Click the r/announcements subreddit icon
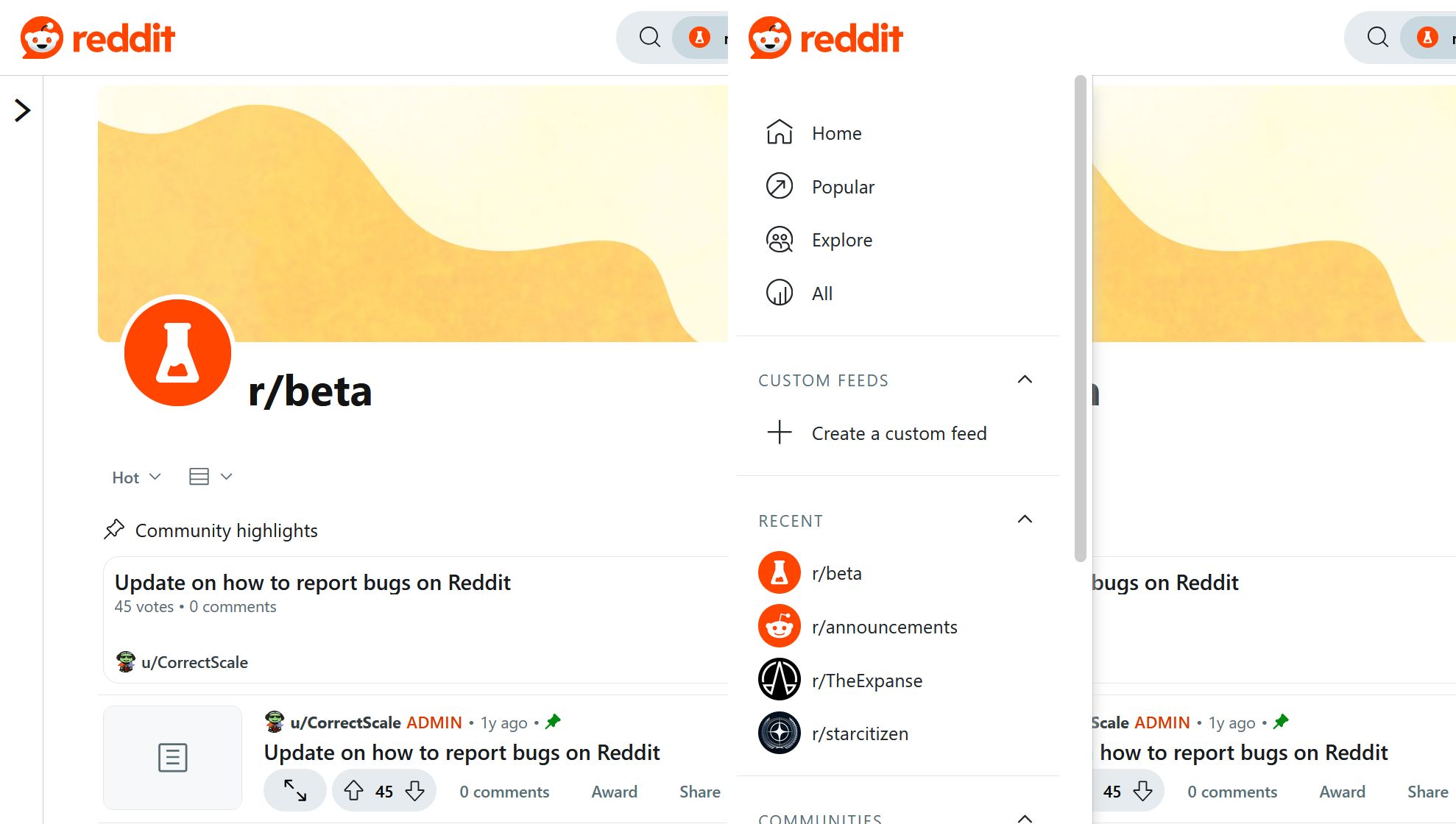This screenshot has width=1456, height=824. click(779, 625)
